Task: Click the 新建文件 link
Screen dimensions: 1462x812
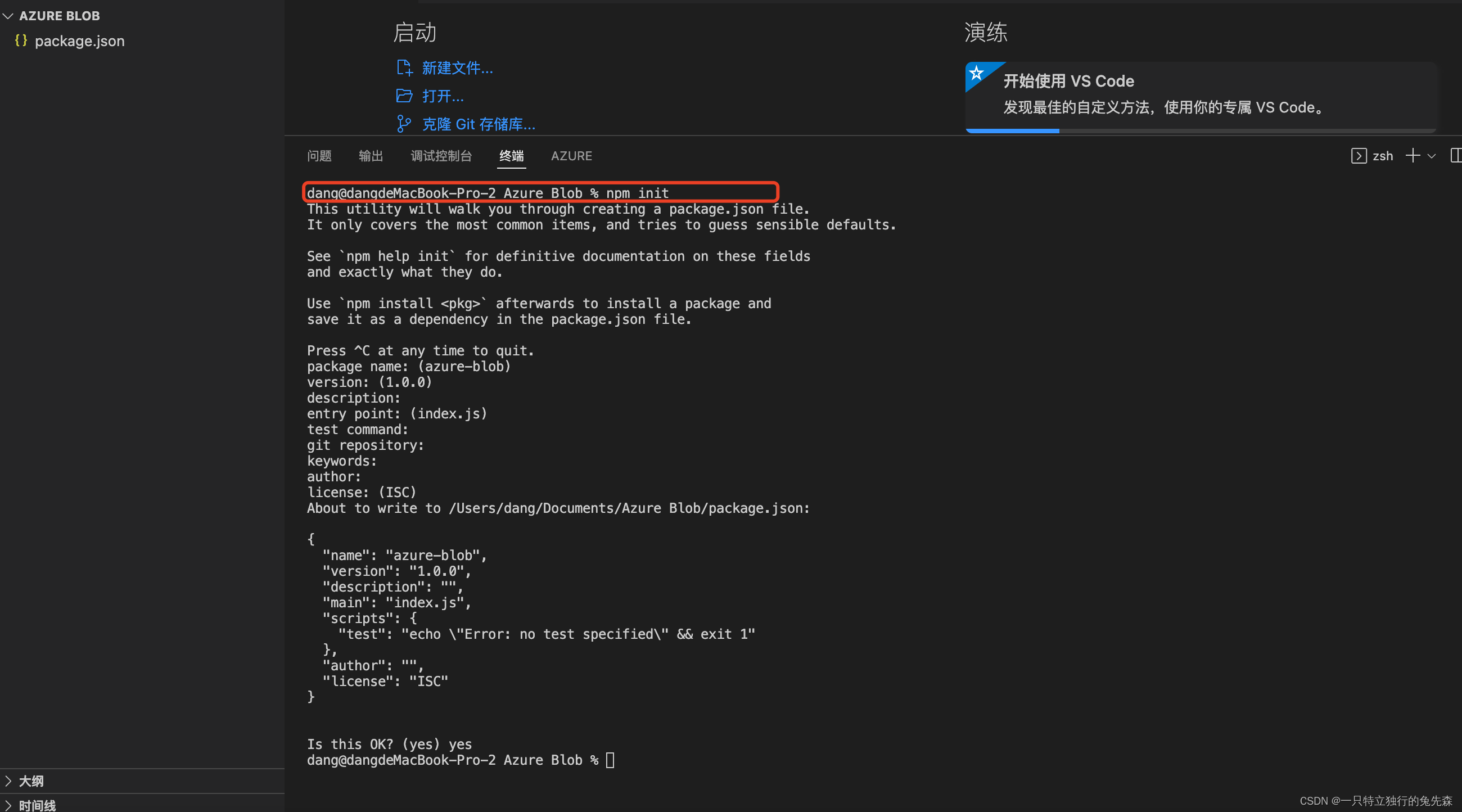Action: 456,67
